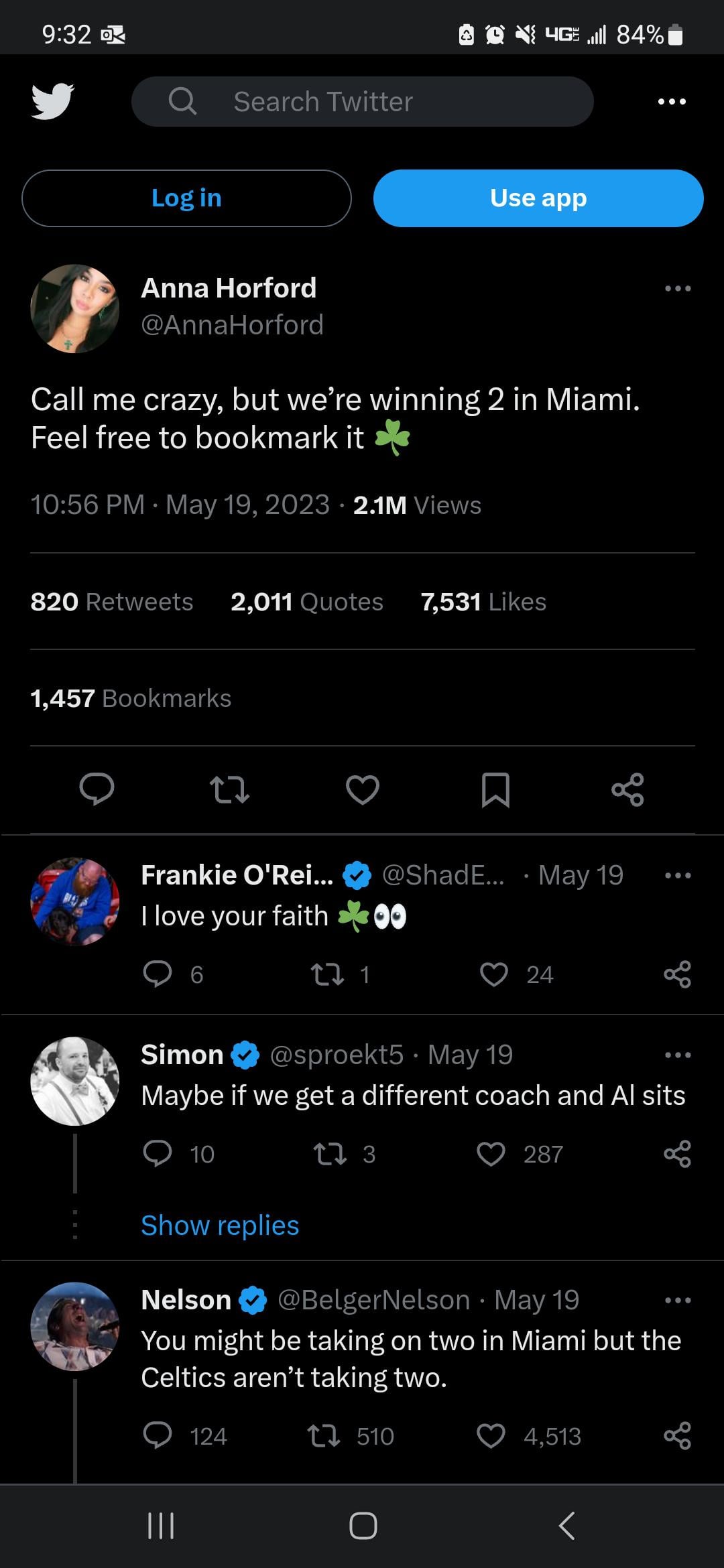The width and height of the screenshot is (724, 1568).
Task: Expand Show replies under Simon's tweet
Action: (x=220, y=1225)
